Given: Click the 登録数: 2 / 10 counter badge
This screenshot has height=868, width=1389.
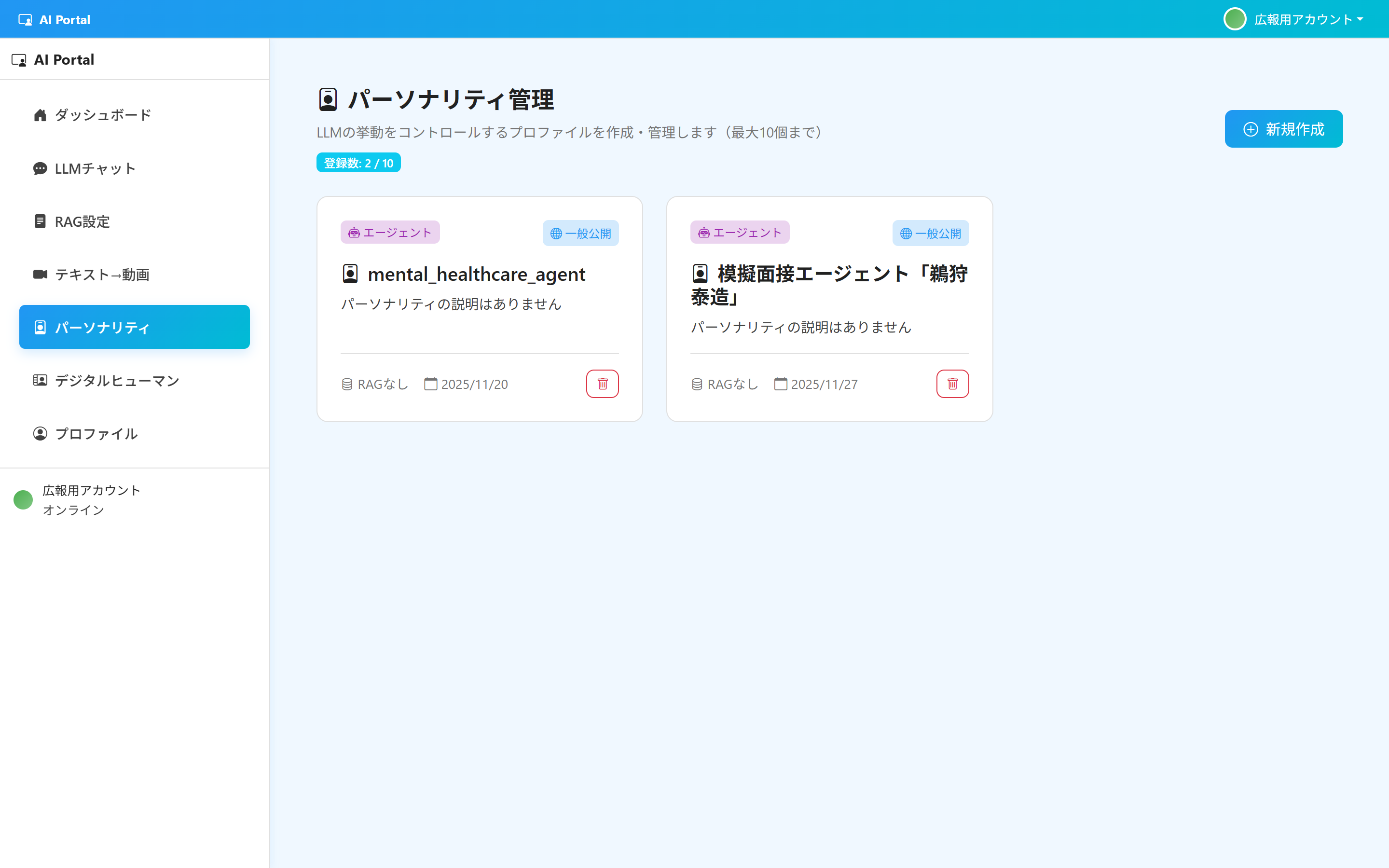Looking at the screenshot, I should click(358, 163).
